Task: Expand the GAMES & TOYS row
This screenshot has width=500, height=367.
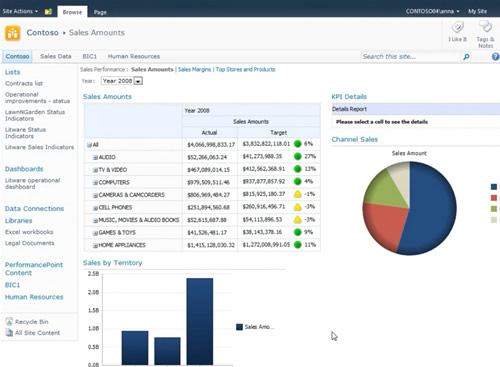Action: (95, 233)
